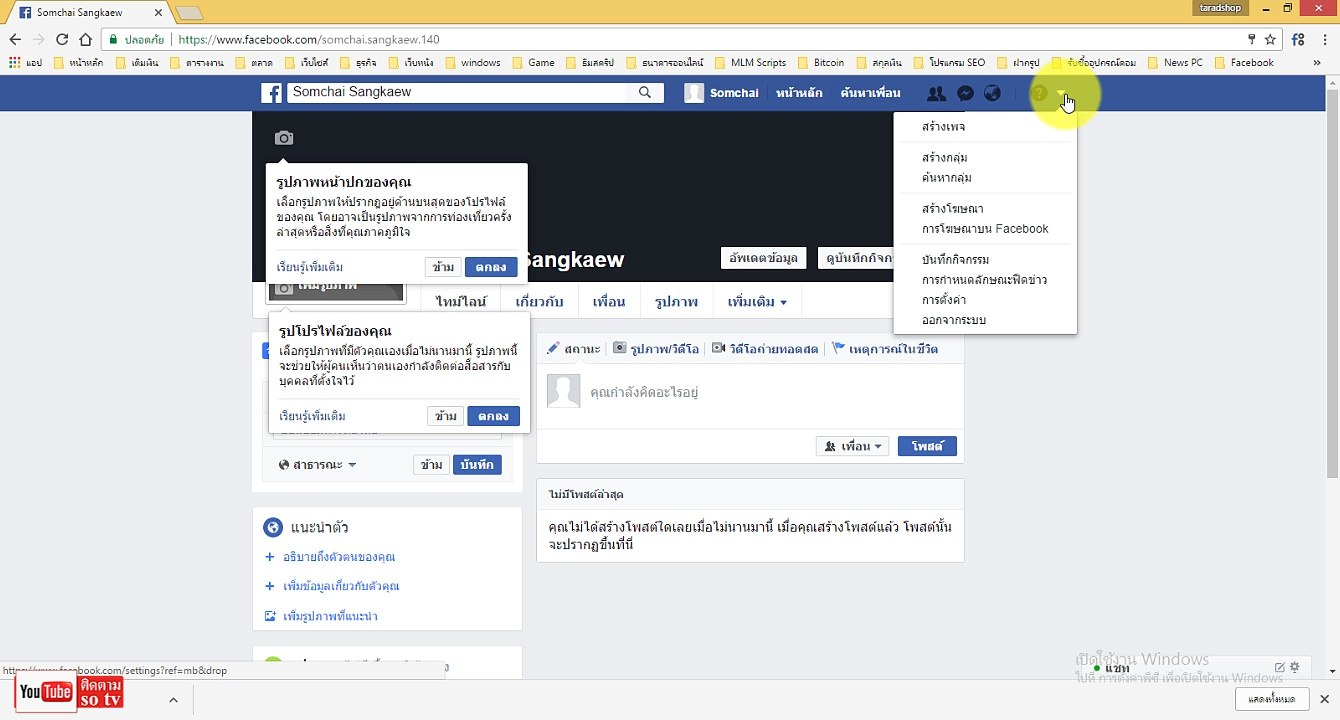
Task: Select ค้นหากลุ่ม from the menu
Action: click(946, 178)
